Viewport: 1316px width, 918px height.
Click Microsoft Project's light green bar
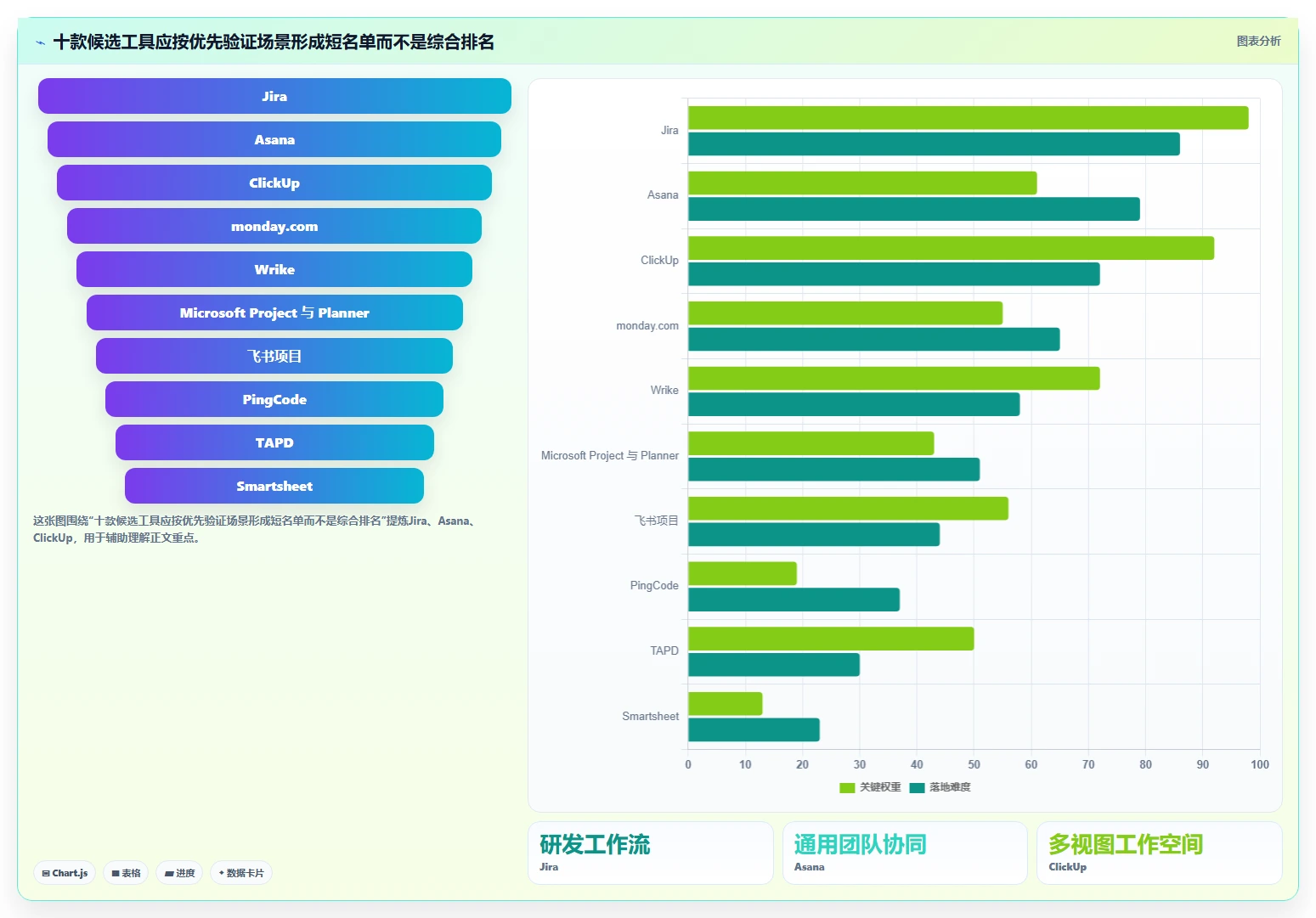pos(811,443)
